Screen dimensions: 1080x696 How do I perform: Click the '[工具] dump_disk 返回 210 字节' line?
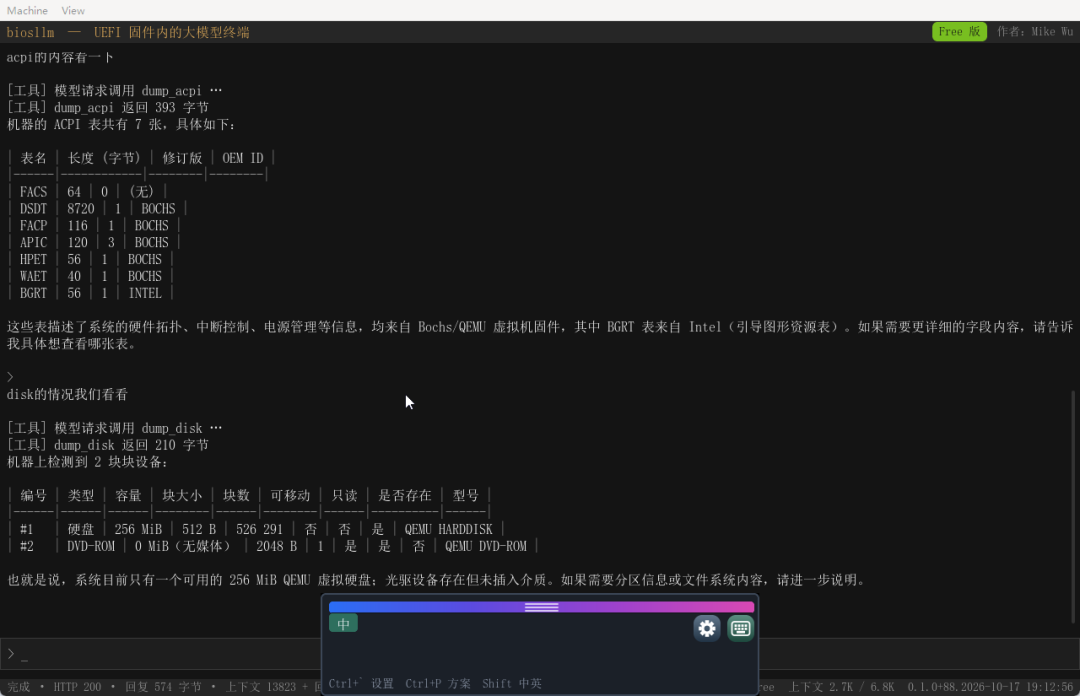coord(107,445)
